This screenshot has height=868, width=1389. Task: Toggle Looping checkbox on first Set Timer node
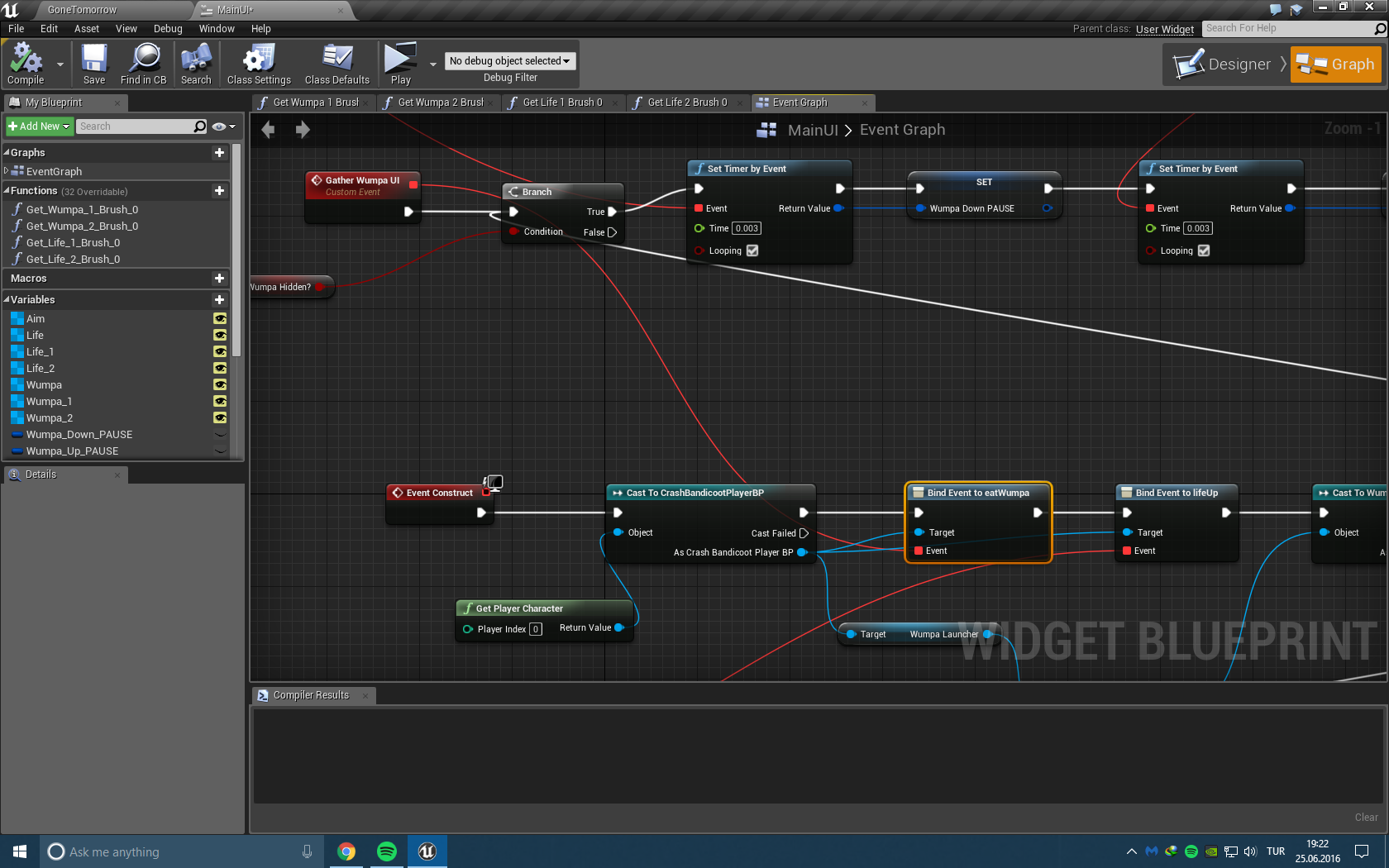pyautogui.click(x=752, y=250)
